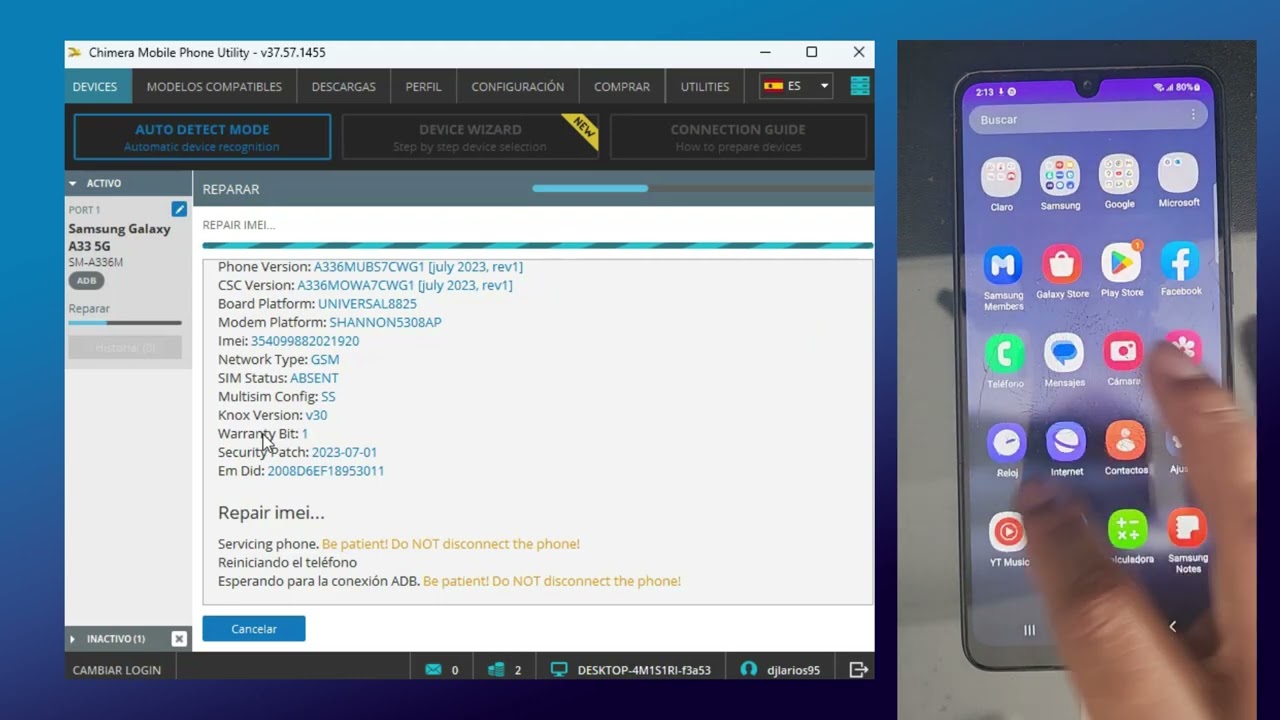Viewport: 1280px width, 720px height.
Task: Click the credits stack icon
Action: (496, 670)
